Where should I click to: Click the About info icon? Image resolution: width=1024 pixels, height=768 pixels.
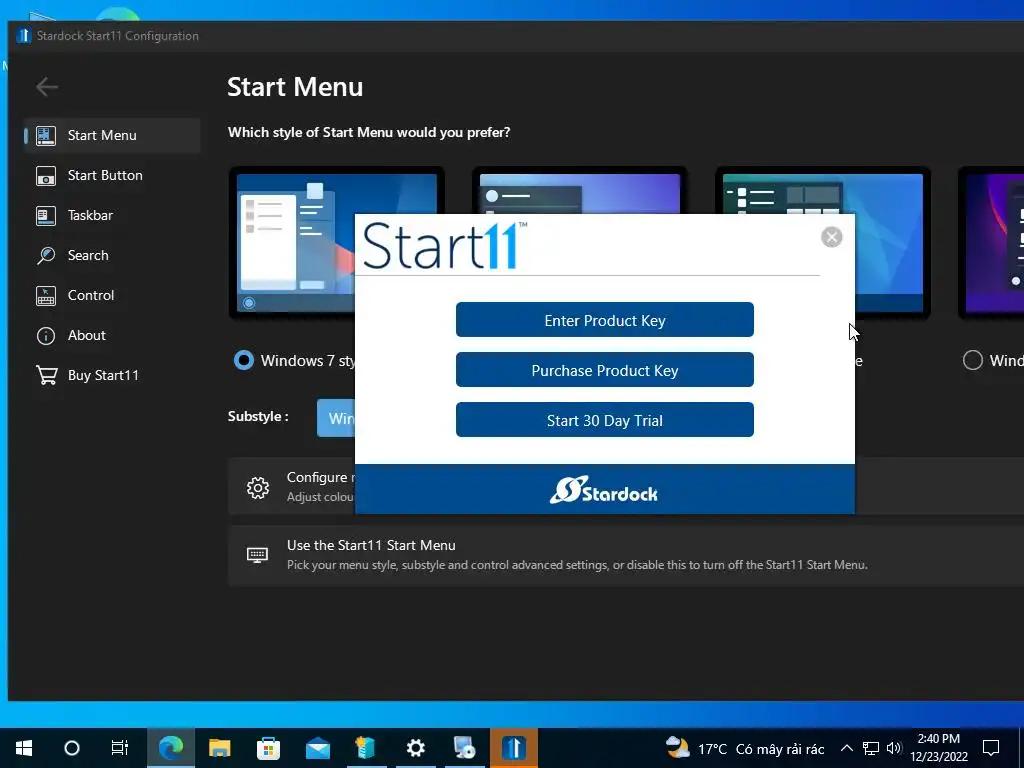[x=46, y=336]
